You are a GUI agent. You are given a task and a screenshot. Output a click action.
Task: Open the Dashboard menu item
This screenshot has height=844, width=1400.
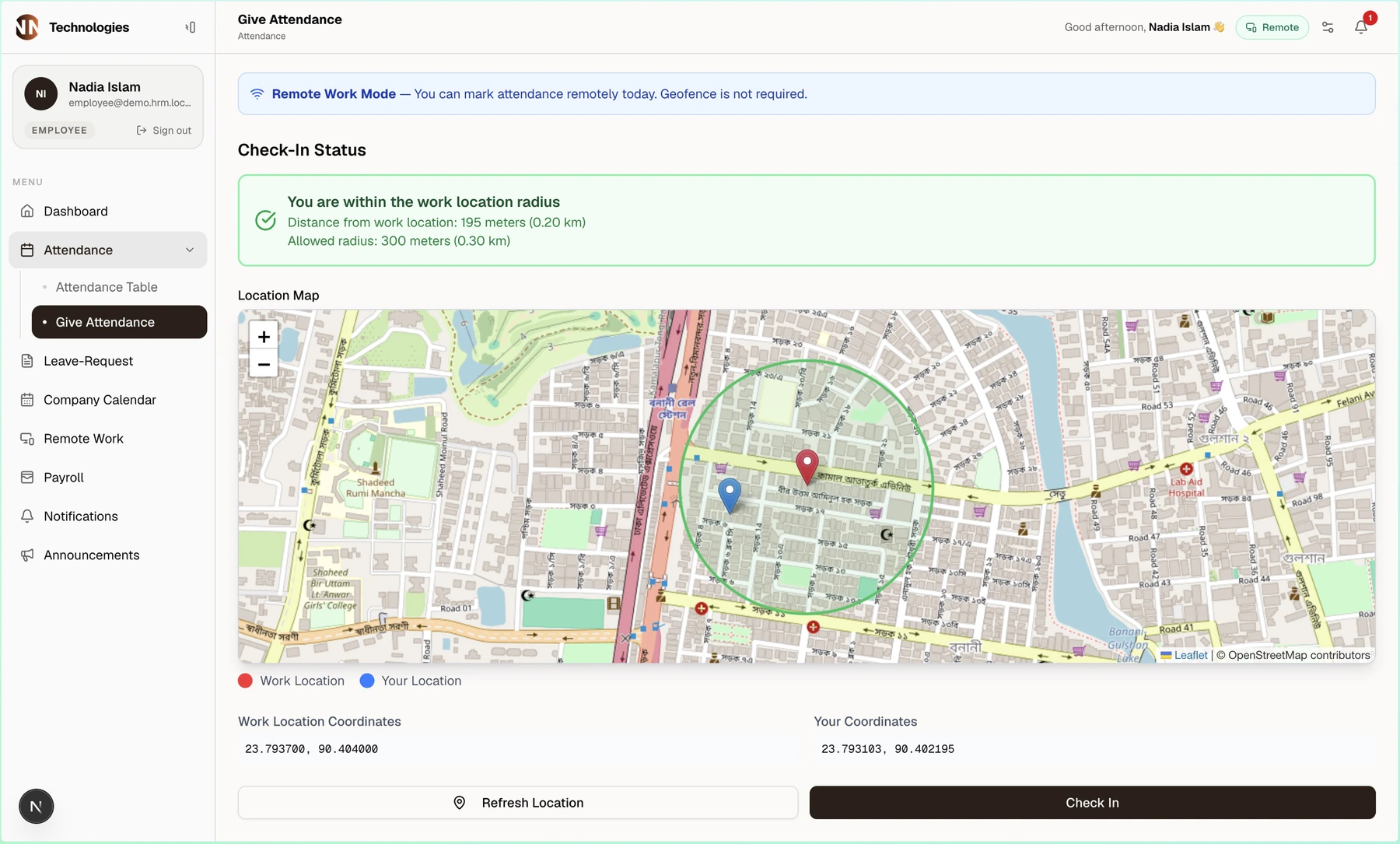coord(108,212)
